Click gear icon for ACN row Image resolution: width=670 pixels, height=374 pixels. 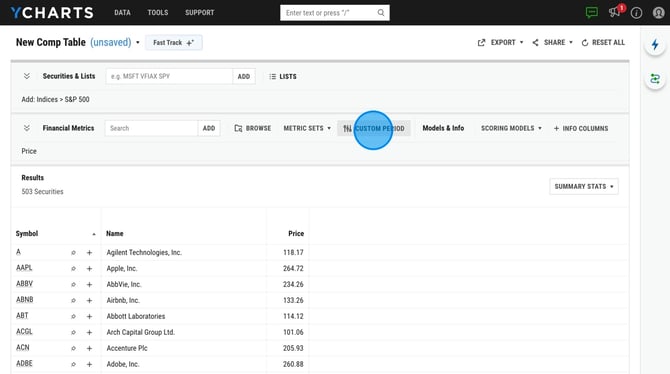(x=73, y=348)
